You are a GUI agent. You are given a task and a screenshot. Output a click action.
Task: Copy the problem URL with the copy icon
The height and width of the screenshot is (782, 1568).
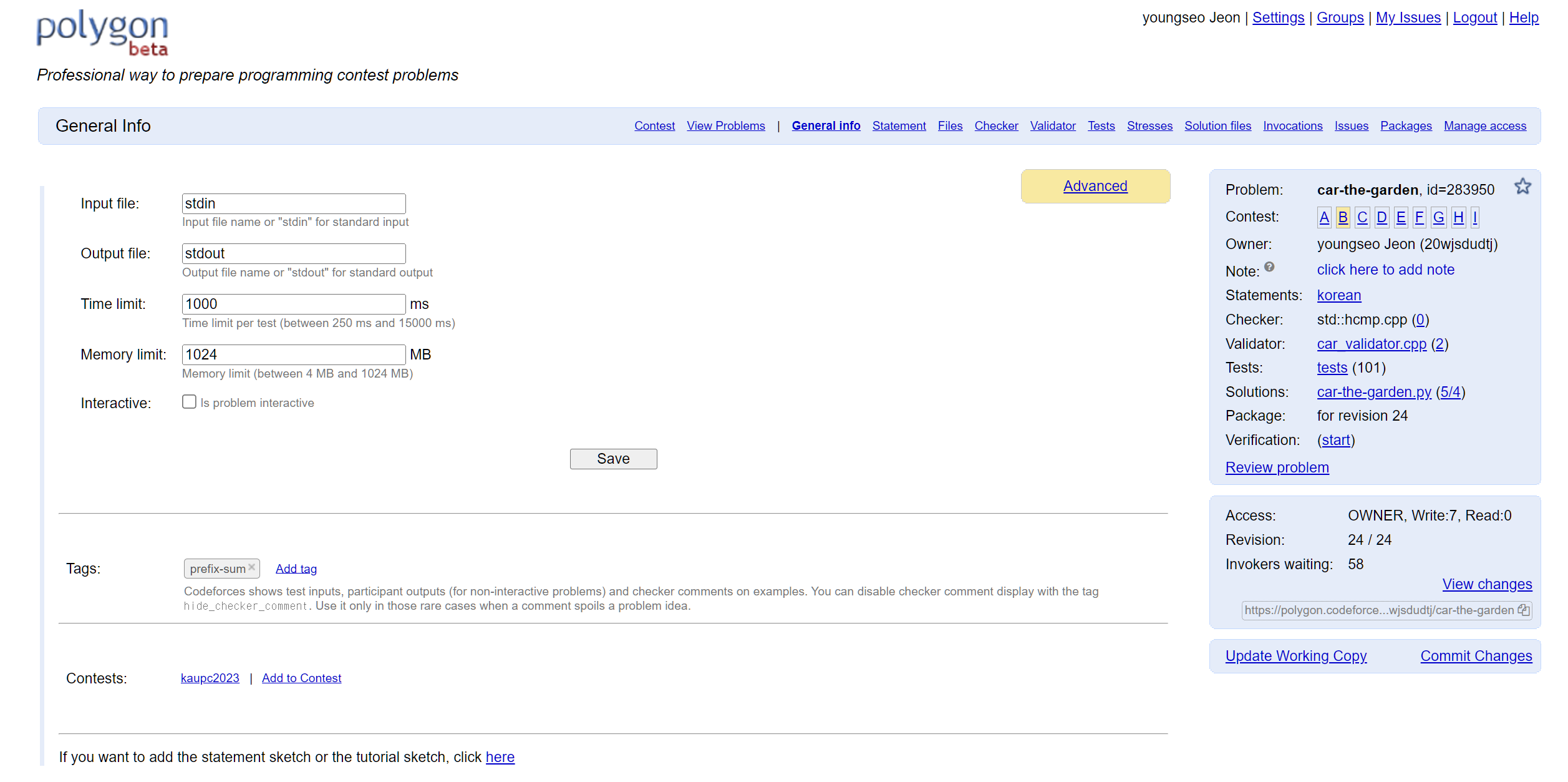click(x=1523, y=610)
